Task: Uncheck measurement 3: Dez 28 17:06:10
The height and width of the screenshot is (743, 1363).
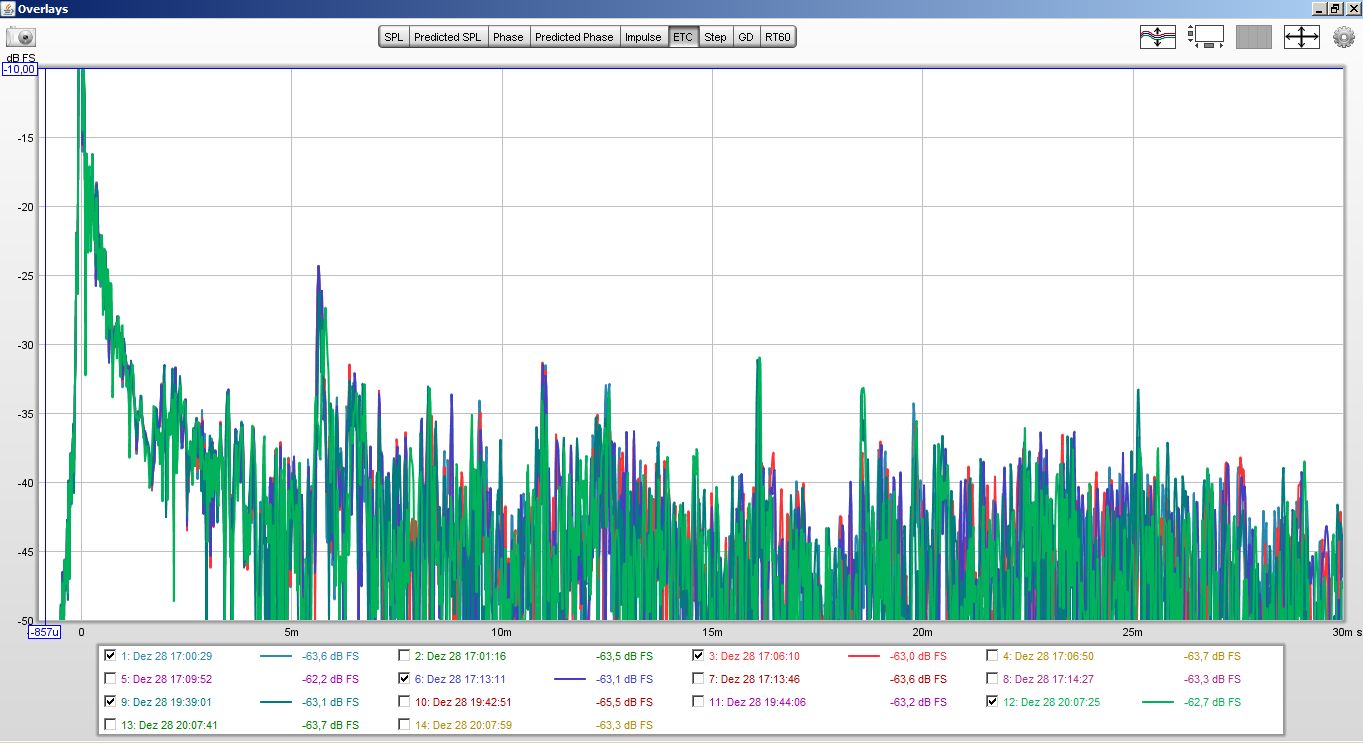Action: (x=698, y=656)
